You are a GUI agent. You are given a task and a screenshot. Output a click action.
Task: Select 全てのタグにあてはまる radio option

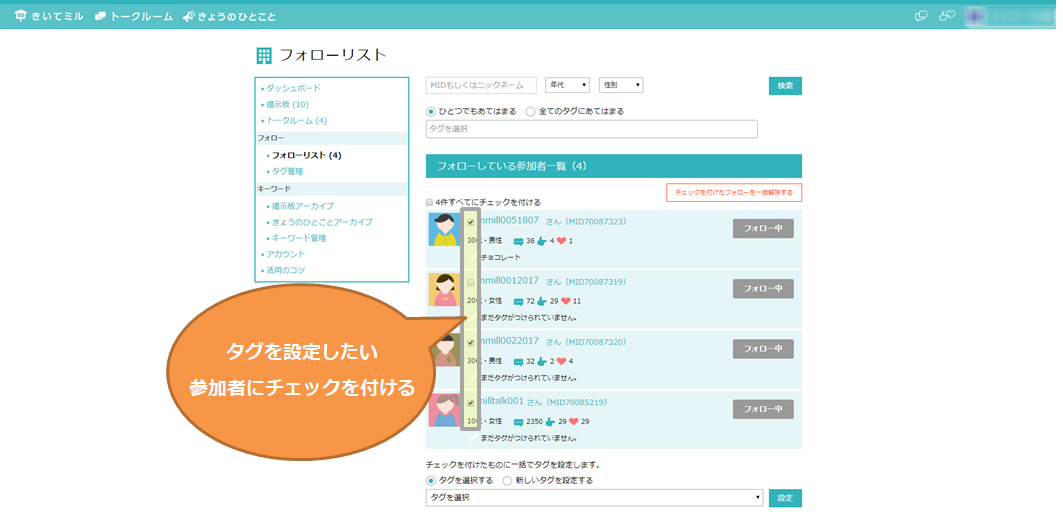(x=530, y=111)
